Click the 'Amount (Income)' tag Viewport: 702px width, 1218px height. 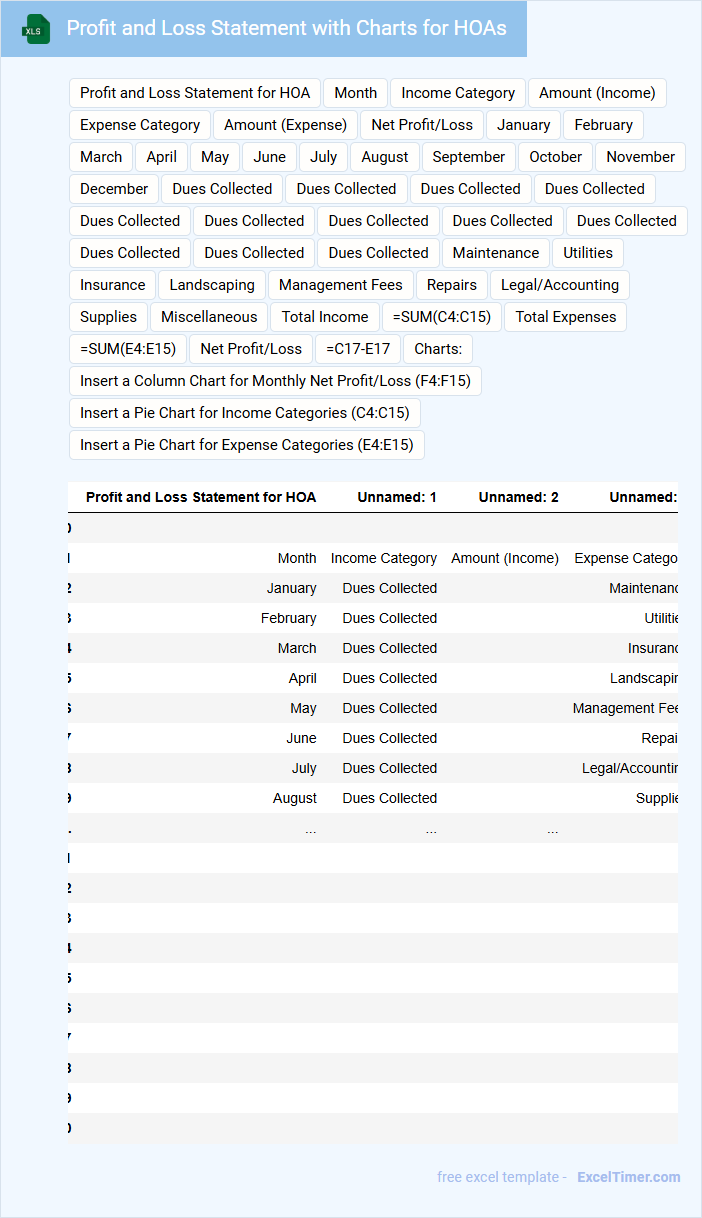(597, 93)
